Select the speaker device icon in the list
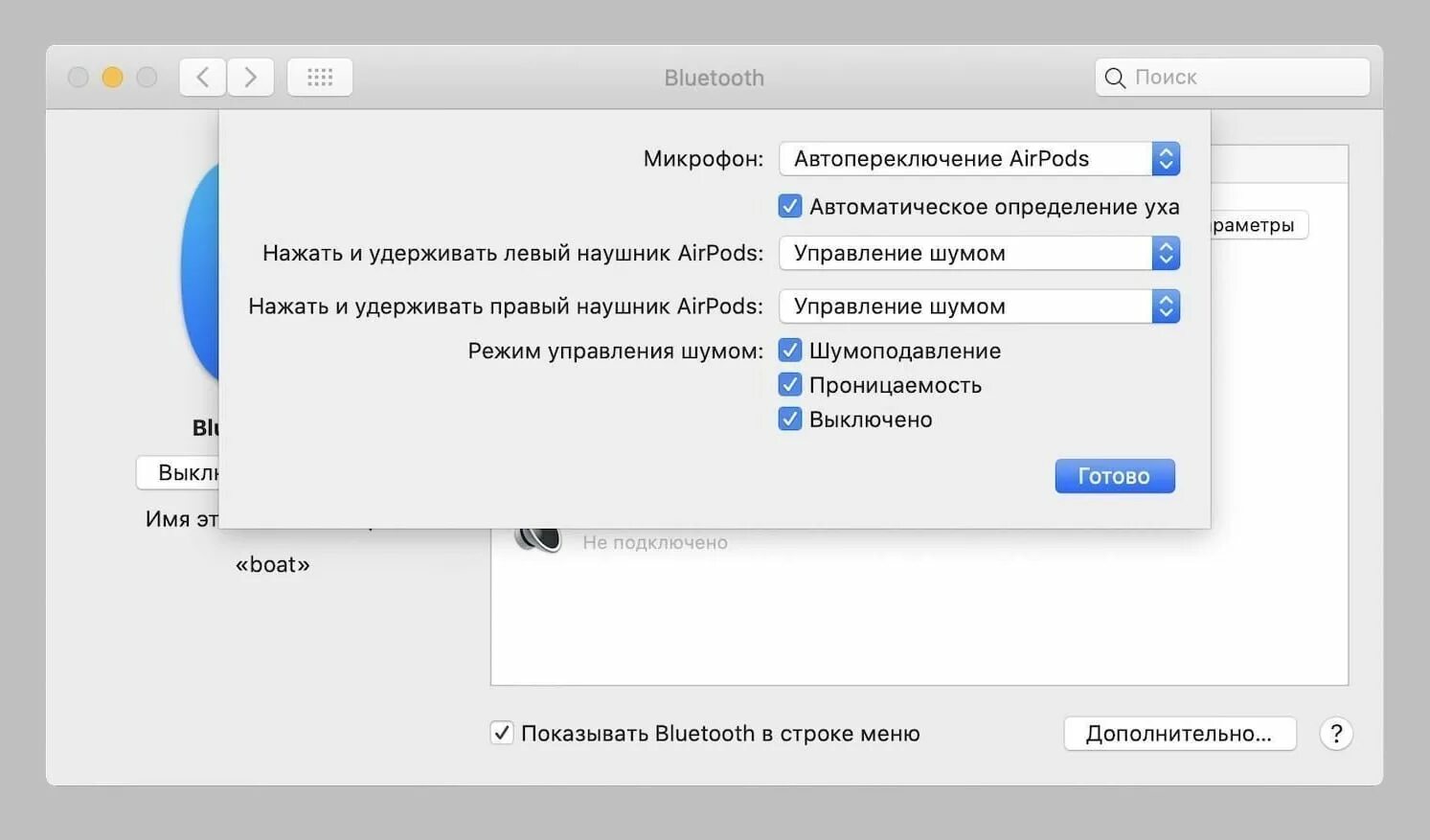Image resolution: width=1430 pixels, height=840 pixels. click(x=538, y=538)
